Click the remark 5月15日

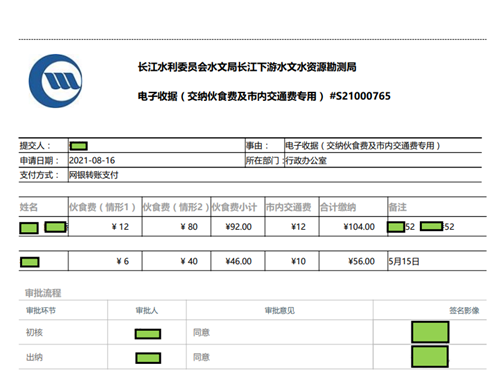click(x=404, y=261)
